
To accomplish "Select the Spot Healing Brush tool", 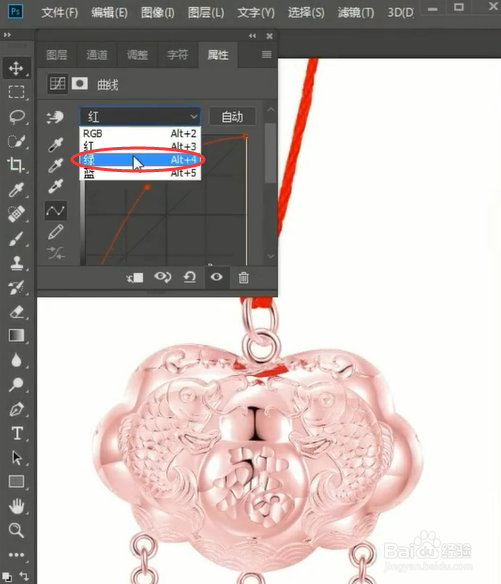I will [x=16, y=214].
